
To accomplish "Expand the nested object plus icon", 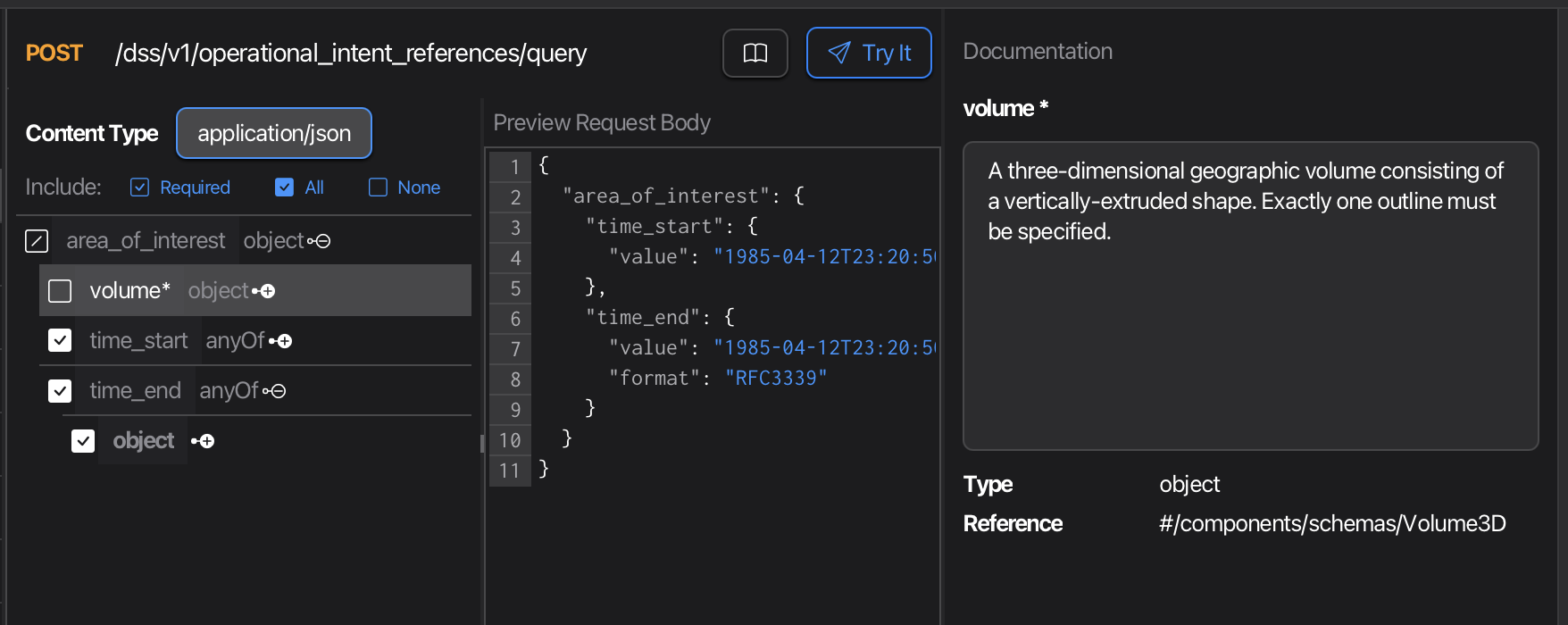I will [206, 441].
